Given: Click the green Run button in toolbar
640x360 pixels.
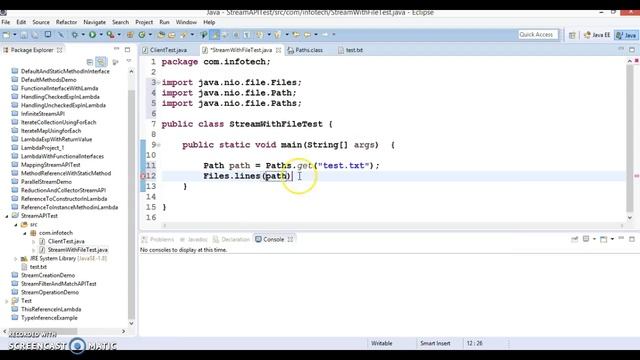Looking at the screenshot, I should coord(93,35).
